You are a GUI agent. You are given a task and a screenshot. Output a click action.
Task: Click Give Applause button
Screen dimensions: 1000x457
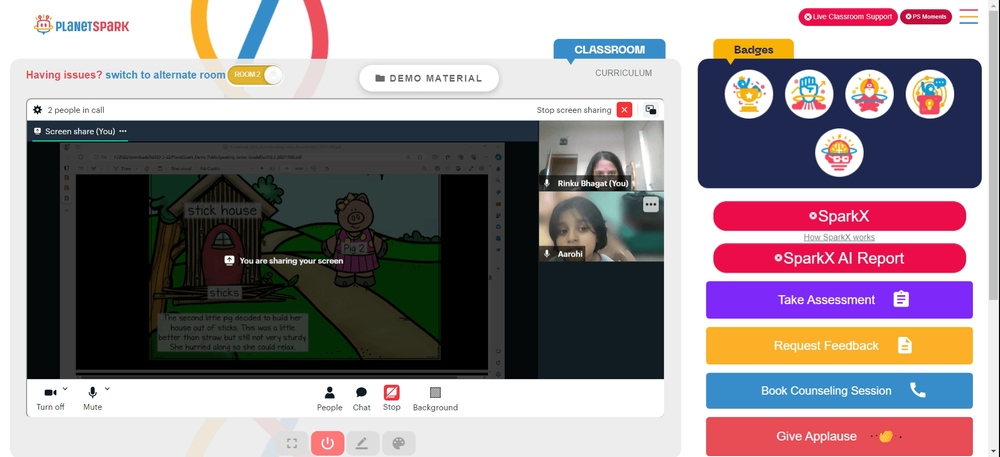pos(839,437)
